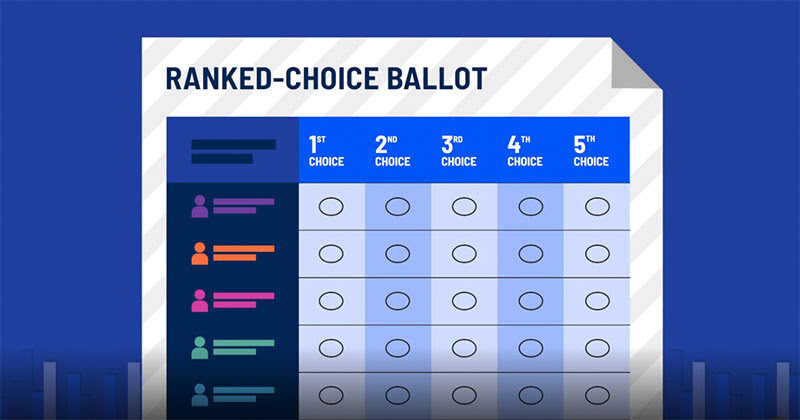The height and width of the screenshot is (420, 800).
Task: Mark orange candidate as 2nd choice
Action: coord(397,254)
